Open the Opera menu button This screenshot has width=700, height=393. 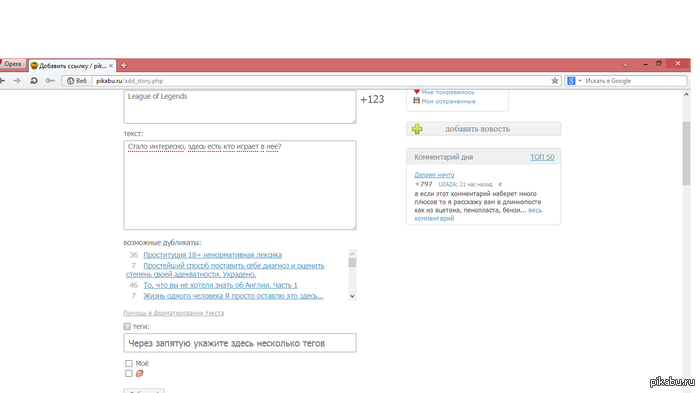coord(12,64)
